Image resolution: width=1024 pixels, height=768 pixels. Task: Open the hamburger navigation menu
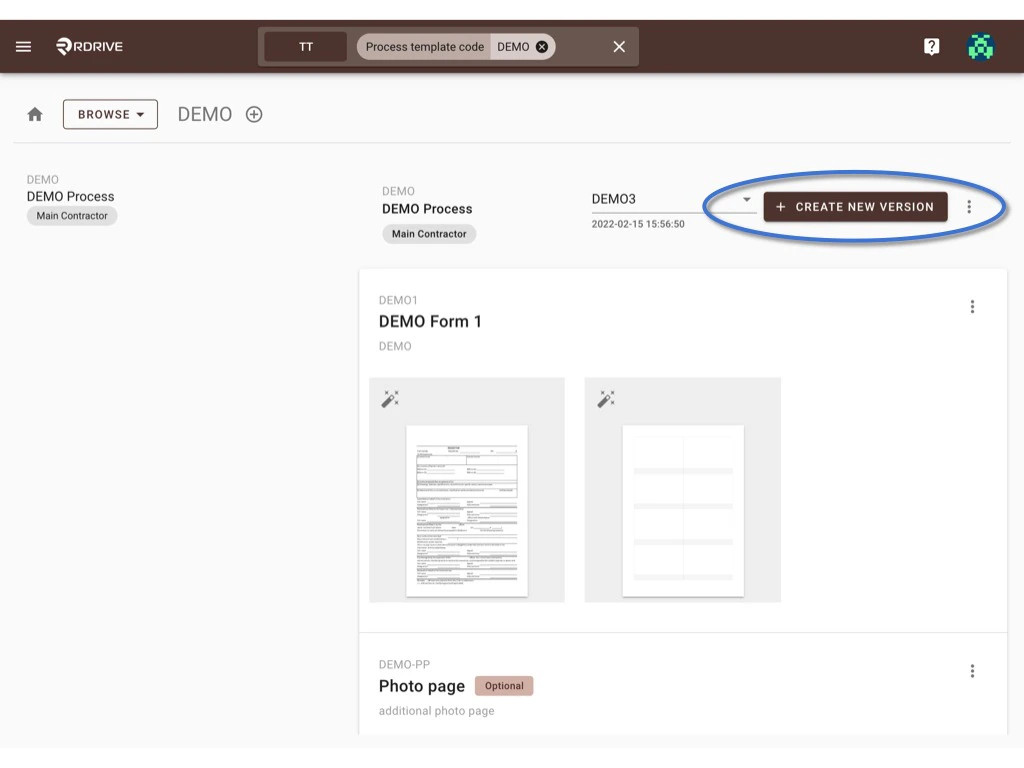point(23,45)
